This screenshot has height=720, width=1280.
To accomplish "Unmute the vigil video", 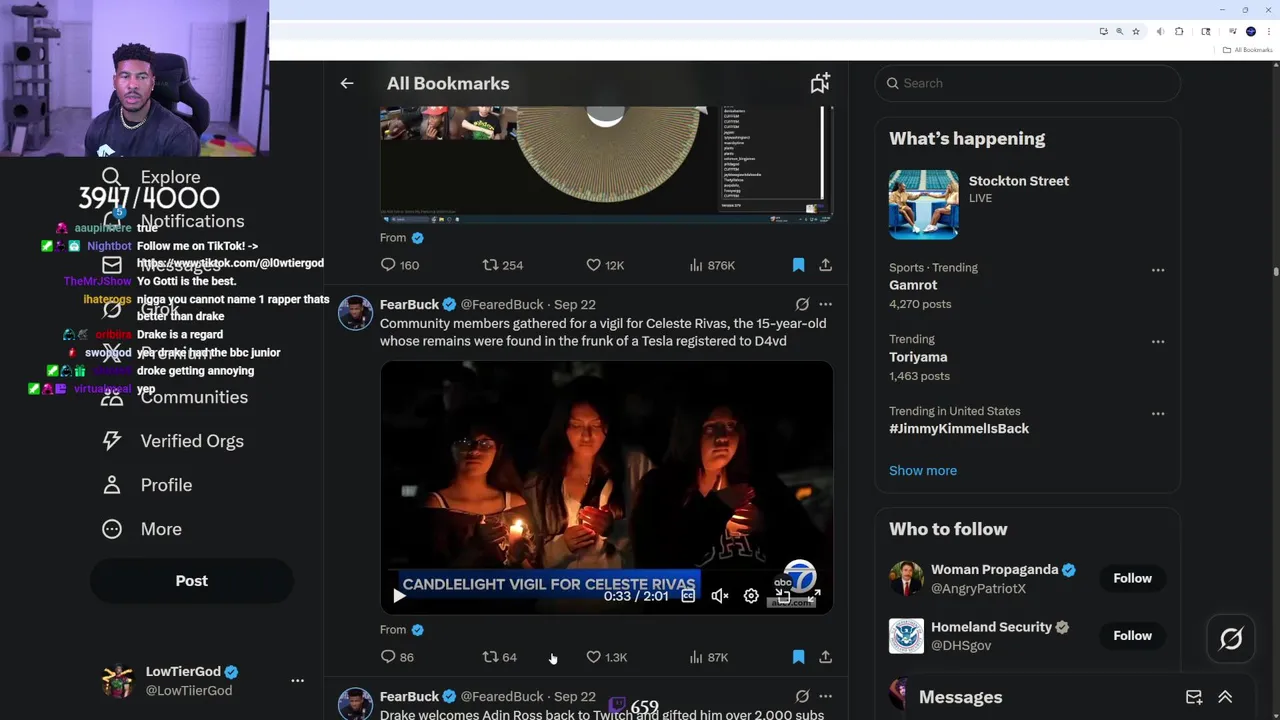I will (x=719, y=596).
